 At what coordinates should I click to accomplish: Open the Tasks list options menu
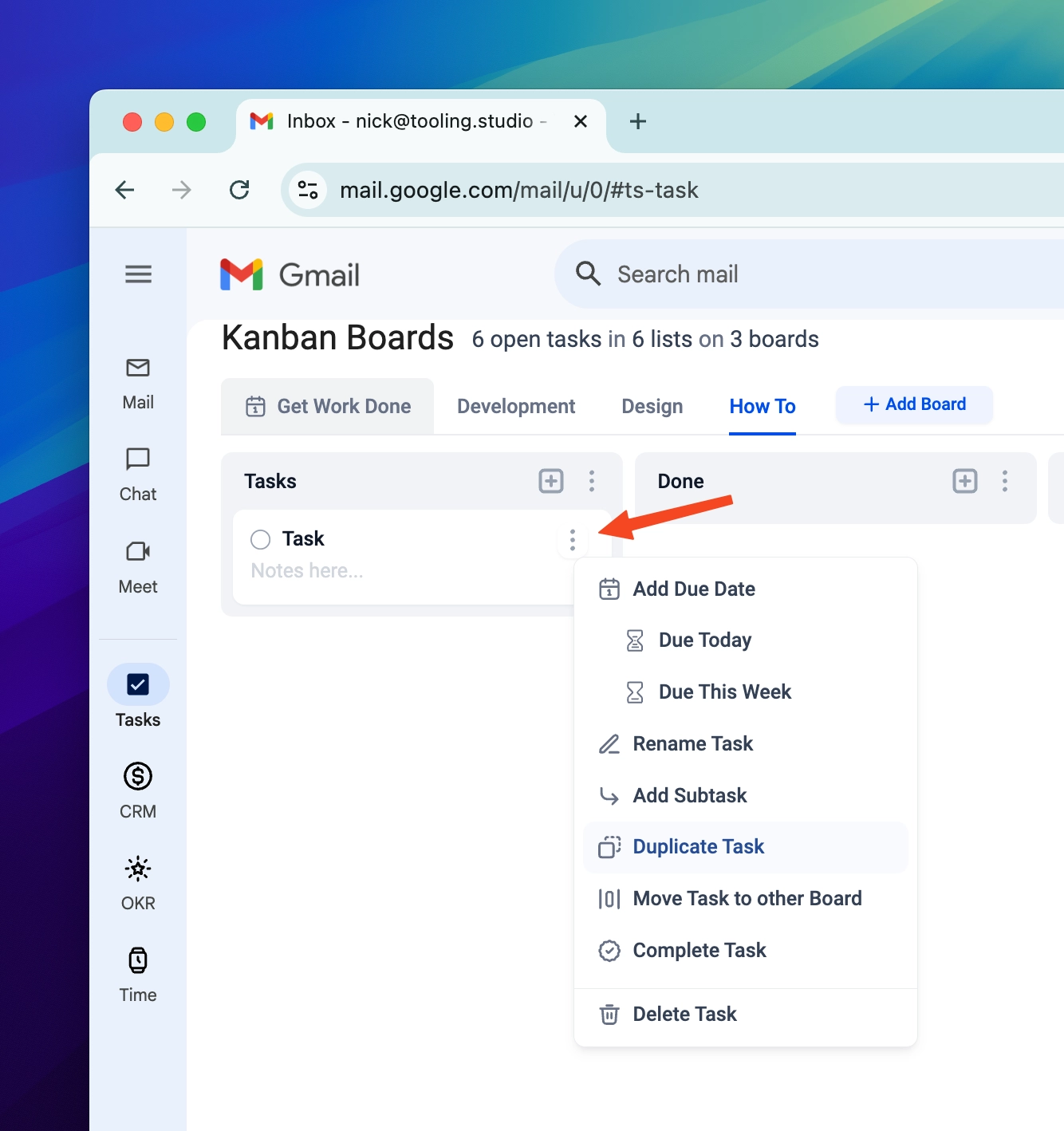tap(592, 481)
